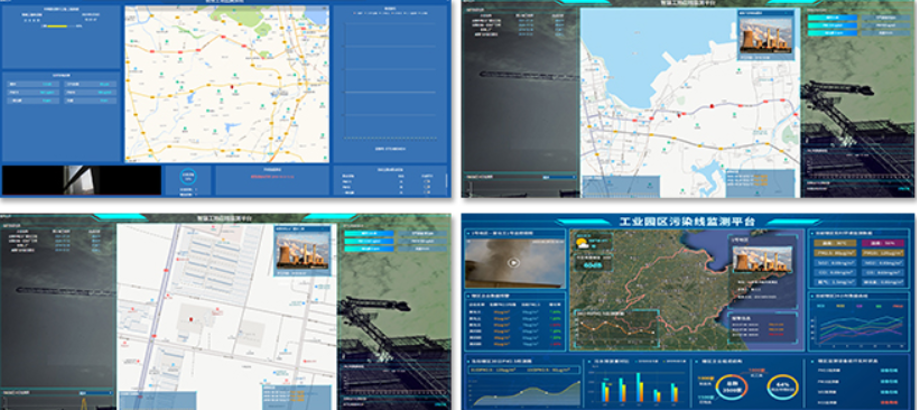Select the first cyan tab right of the street-grid map
The image size is (917, 410).
[368, 233]
